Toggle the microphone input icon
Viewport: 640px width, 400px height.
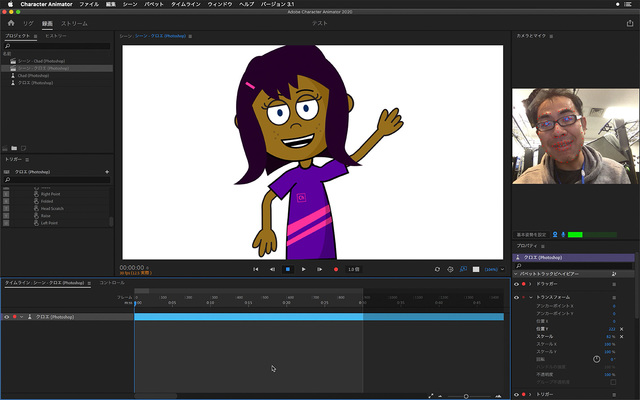(x=563, y=234)
